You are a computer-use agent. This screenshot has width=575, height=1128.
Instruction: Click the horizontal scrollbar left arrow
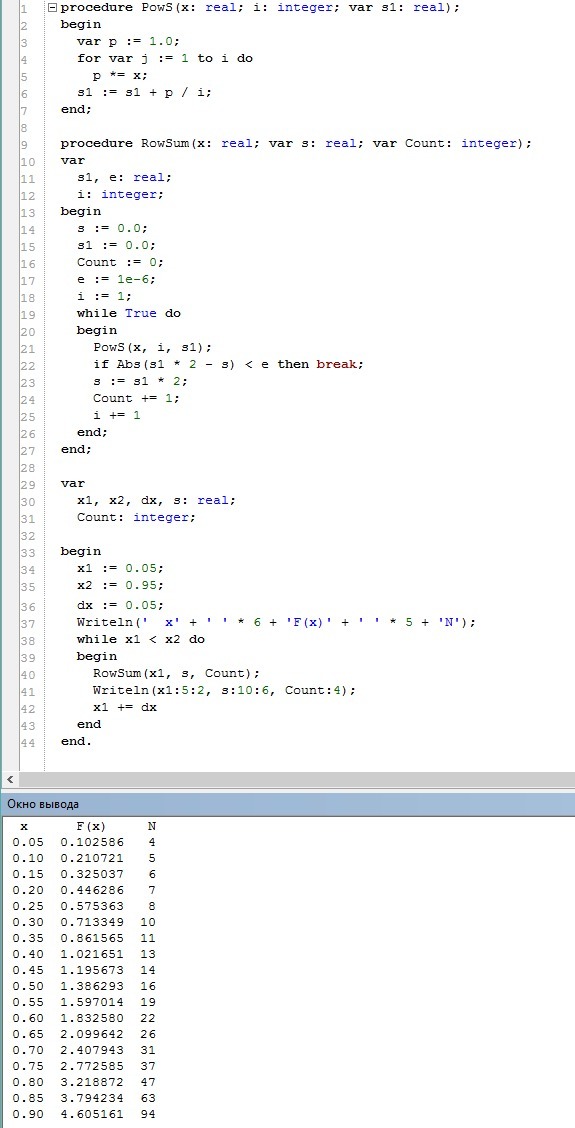[x=9, y=780]
